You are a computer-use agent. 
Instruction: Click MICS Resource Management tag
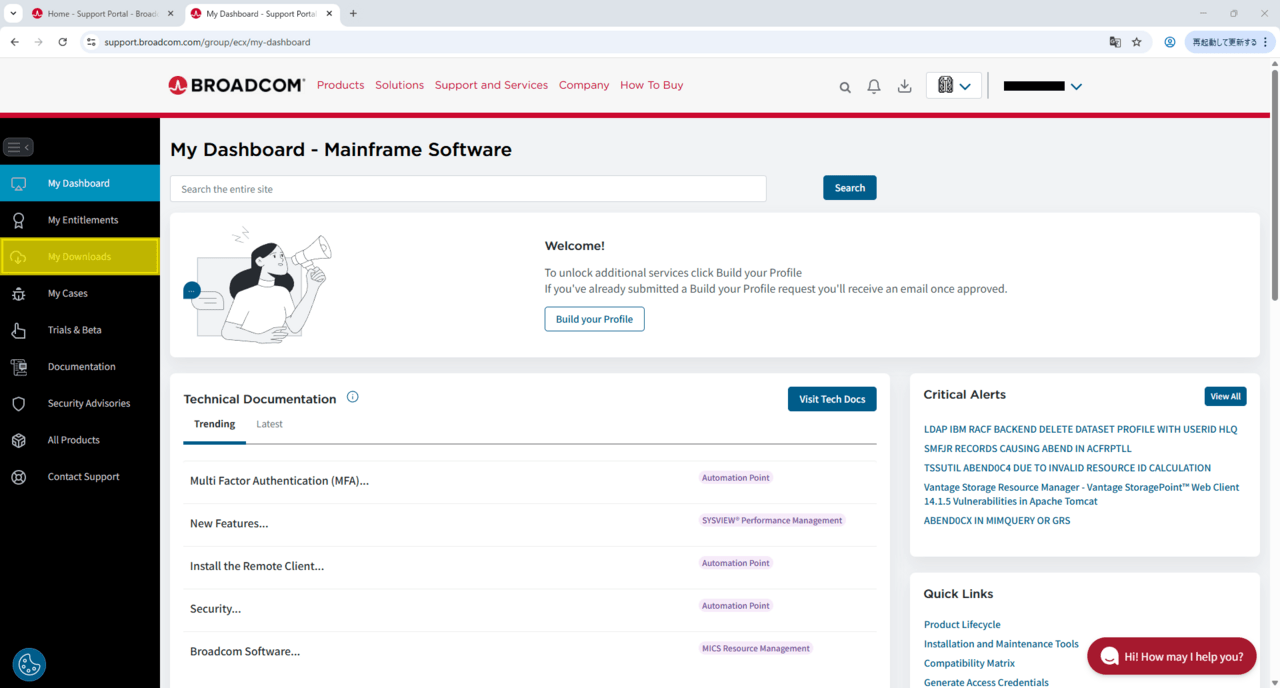pyautogui.click(x=756, y=648)
